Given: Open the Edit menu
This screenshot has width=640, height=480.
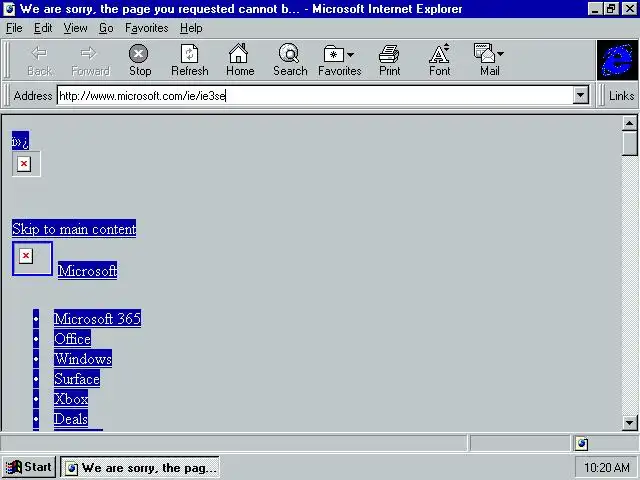Looking at the screenshot, I should [x=43, y=28].
